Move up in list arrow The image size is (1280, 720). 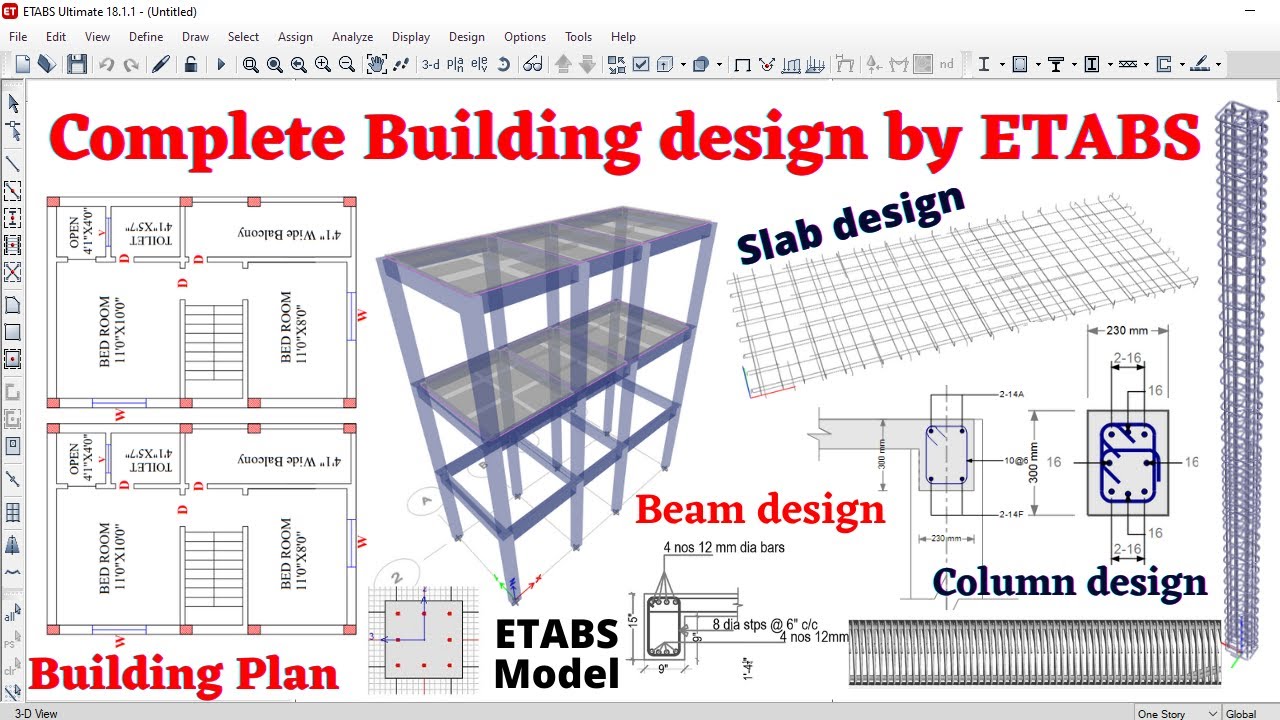tap(563, 64)
